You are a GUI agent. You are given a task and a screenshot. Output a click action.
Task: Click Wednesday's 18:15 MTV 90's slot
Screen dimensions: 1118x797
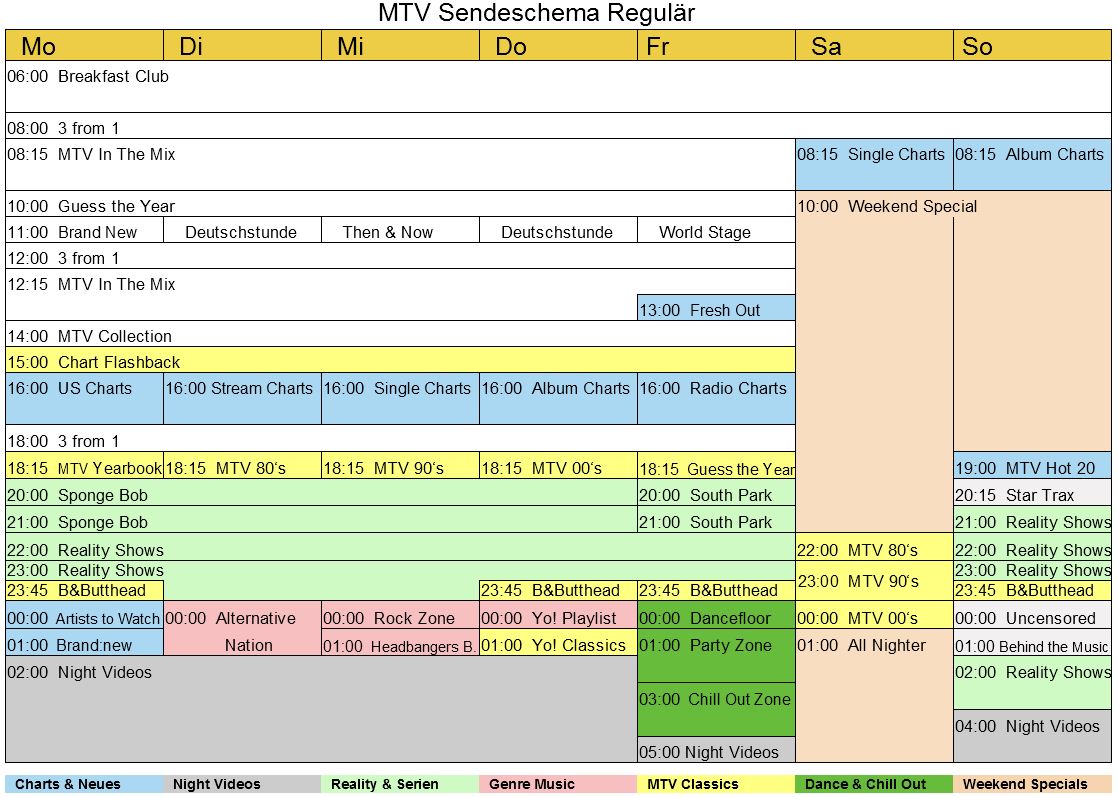click(401, 466)
